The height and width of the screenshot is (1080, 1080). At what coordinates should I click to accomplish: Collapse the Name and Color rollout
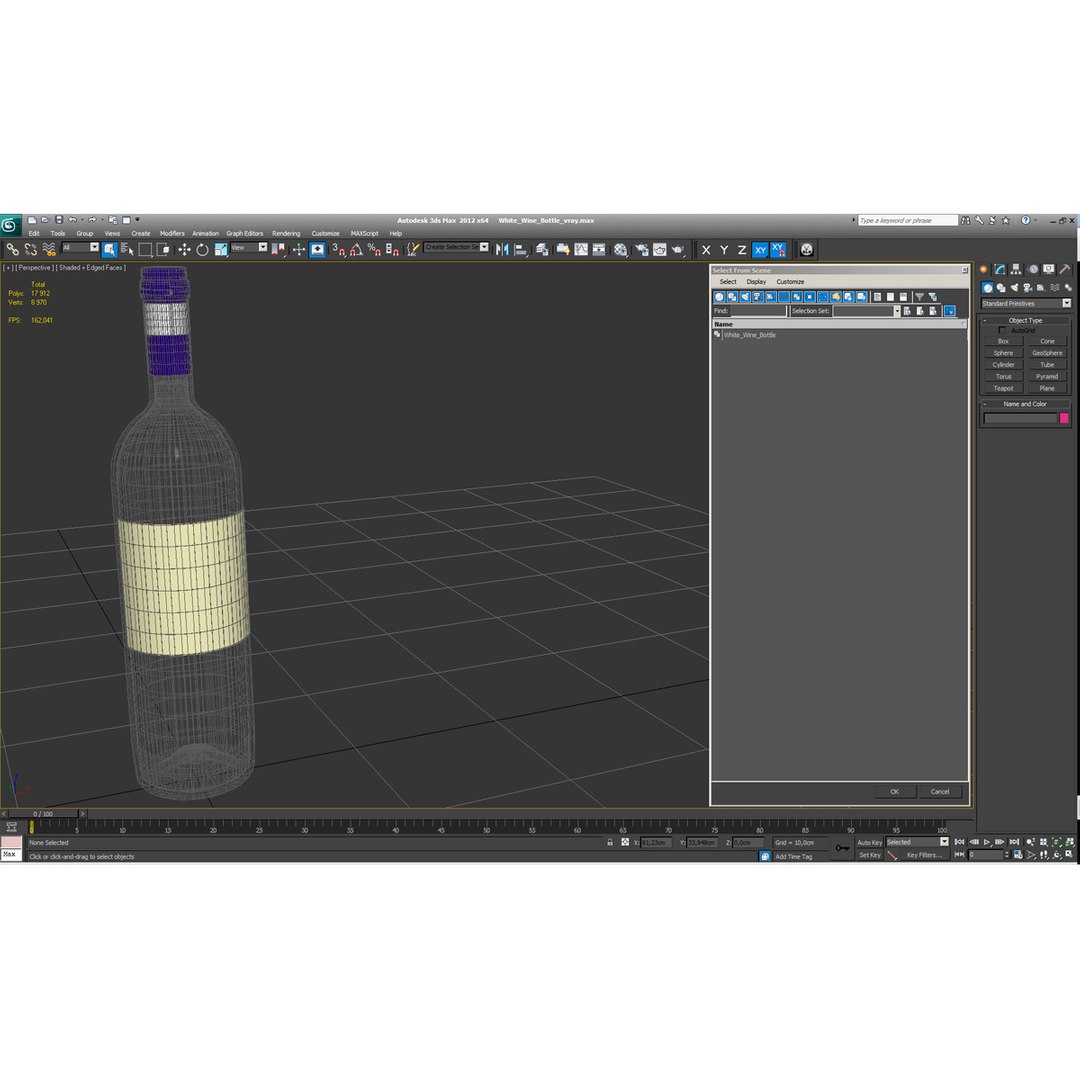(x=1026, y=404)
